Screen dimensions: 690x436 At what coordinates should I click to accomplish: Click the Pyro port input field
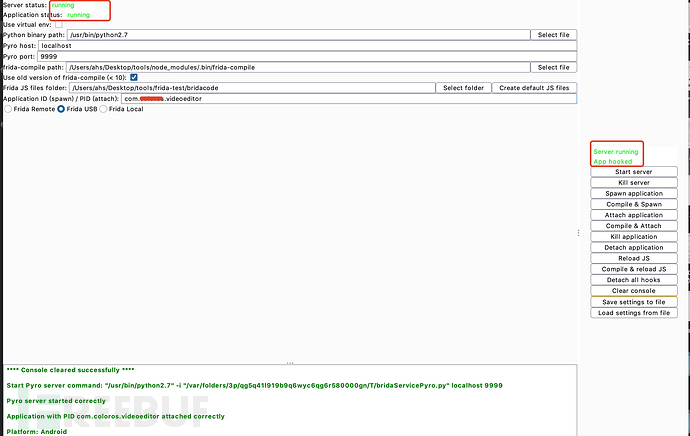(x=307, y=56)
